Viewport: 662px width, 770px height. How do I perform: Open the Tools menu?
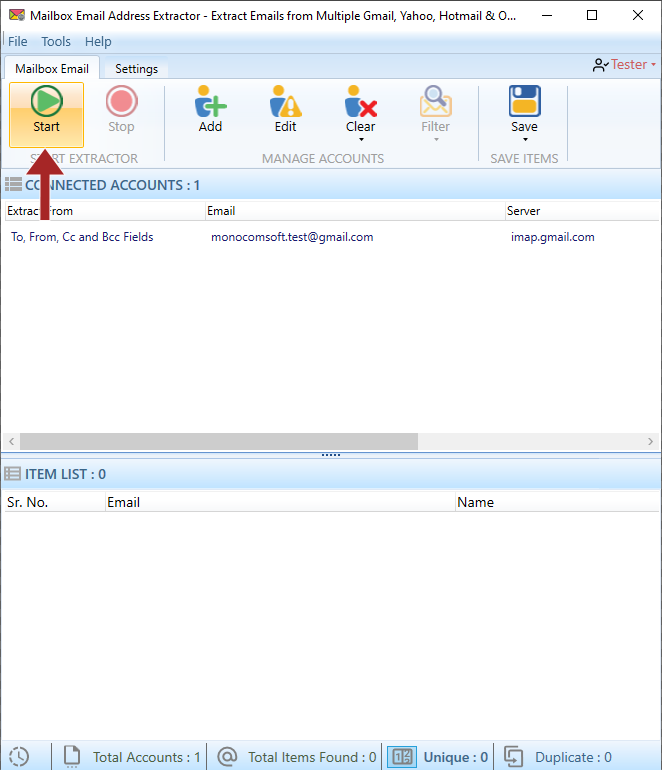pos(56,42)
